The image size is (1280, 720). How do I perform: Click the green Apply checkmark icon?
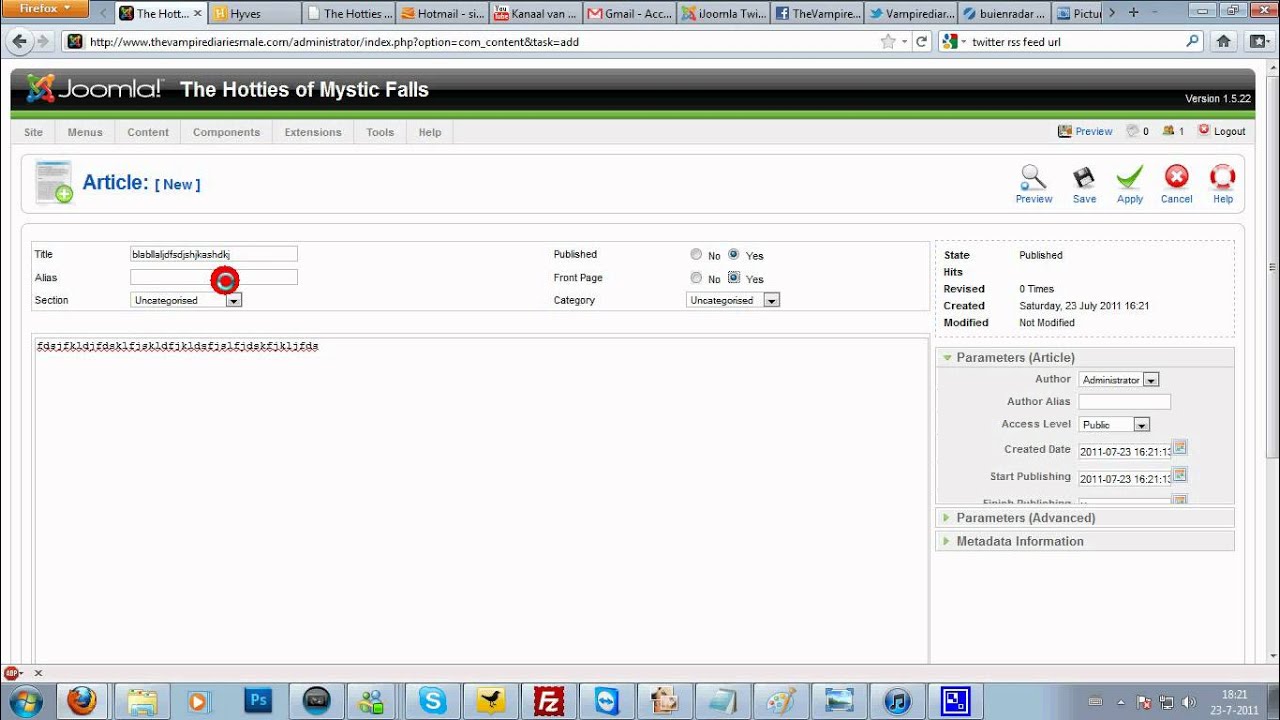(1130, 178)
